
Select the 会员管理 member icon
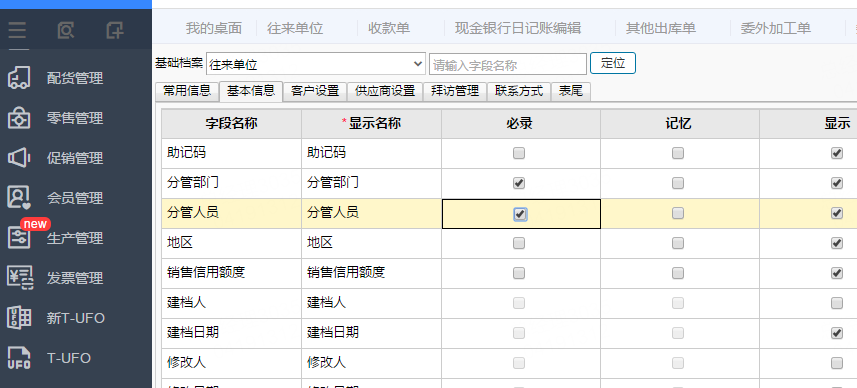(19, 198)
